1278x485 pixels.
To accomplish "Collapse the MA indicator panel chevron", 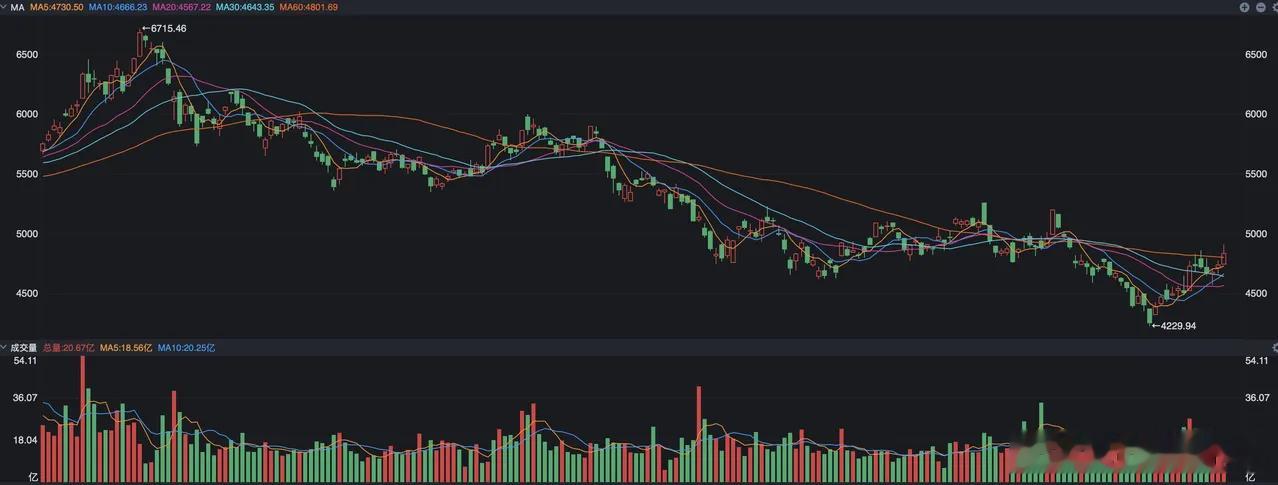I will (3, 7).
